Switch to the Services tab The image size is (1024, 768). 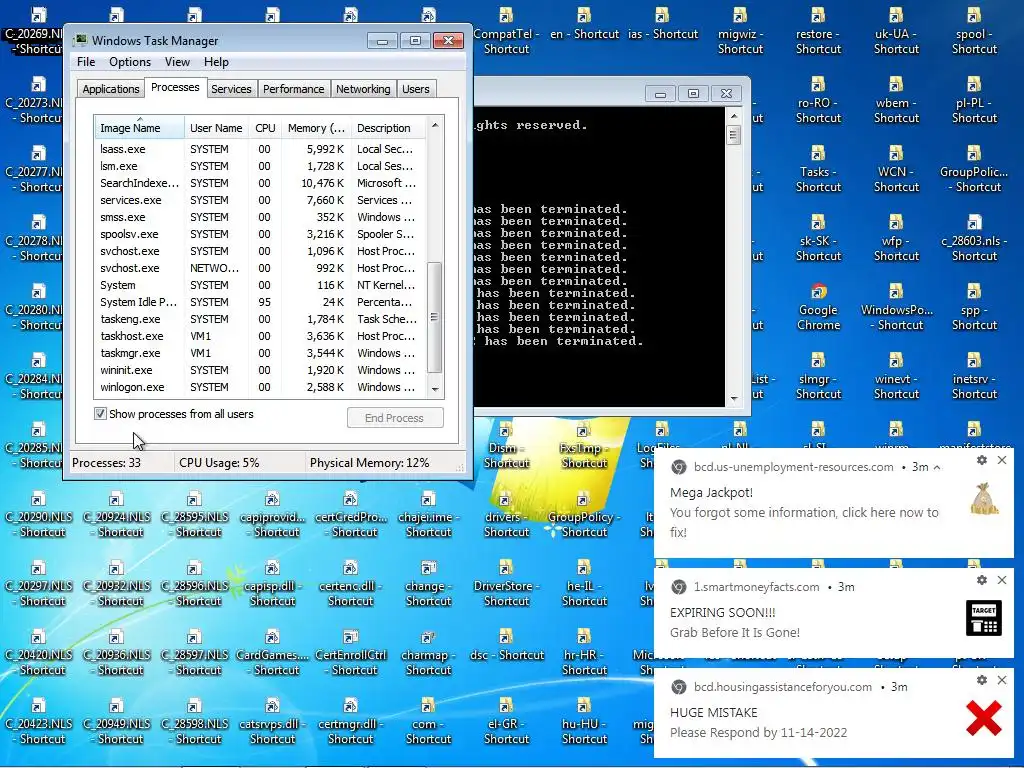tap(231, 89)
